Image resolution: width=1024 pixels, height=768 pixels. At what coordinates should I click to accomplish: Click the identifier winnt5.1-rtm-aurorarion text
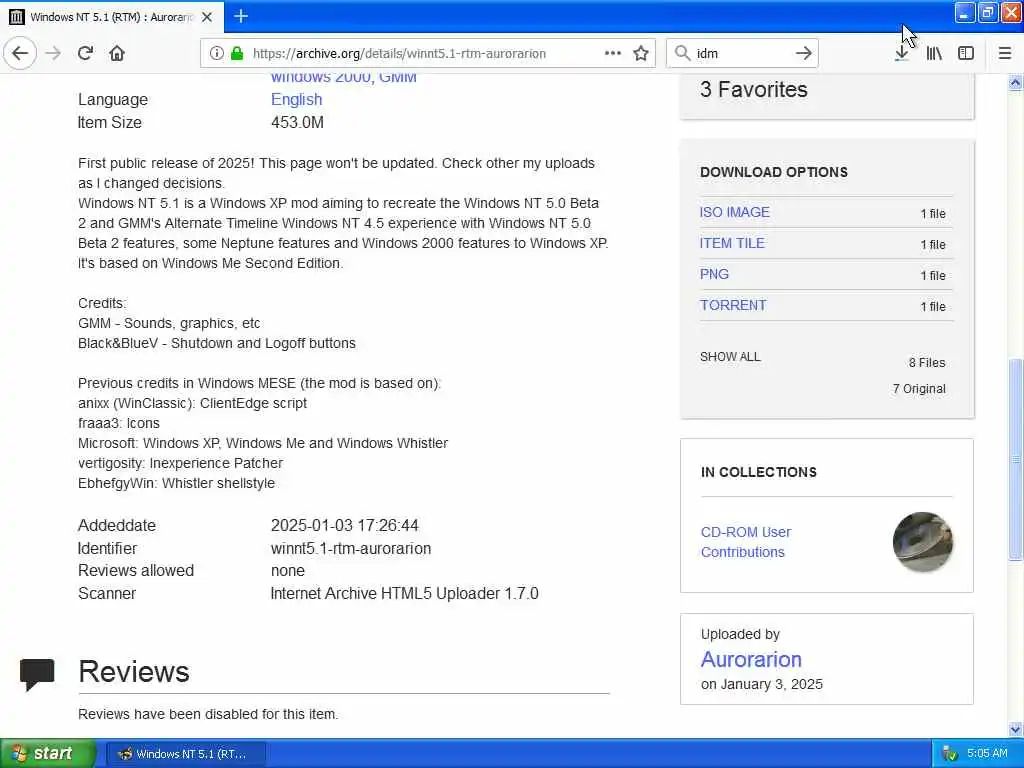(351, 549)
